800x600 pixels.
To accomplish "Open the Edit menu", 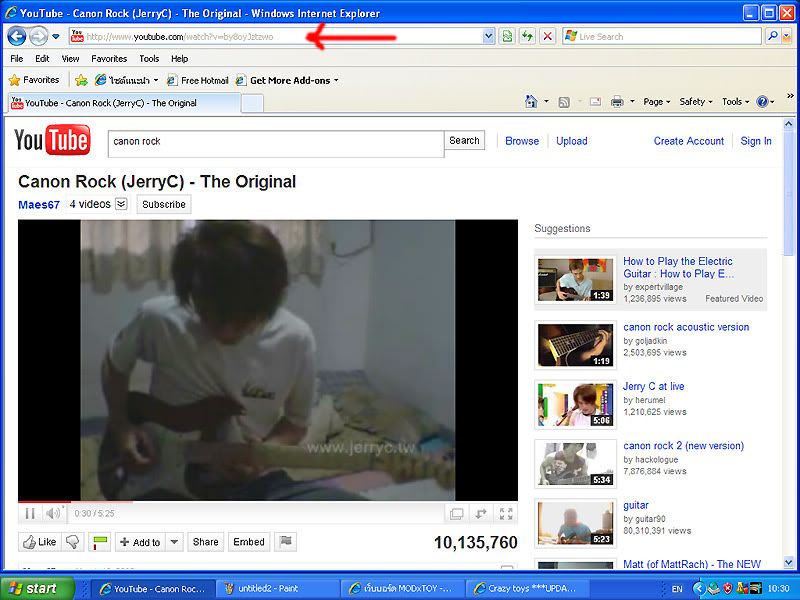I will pos(42,59).
